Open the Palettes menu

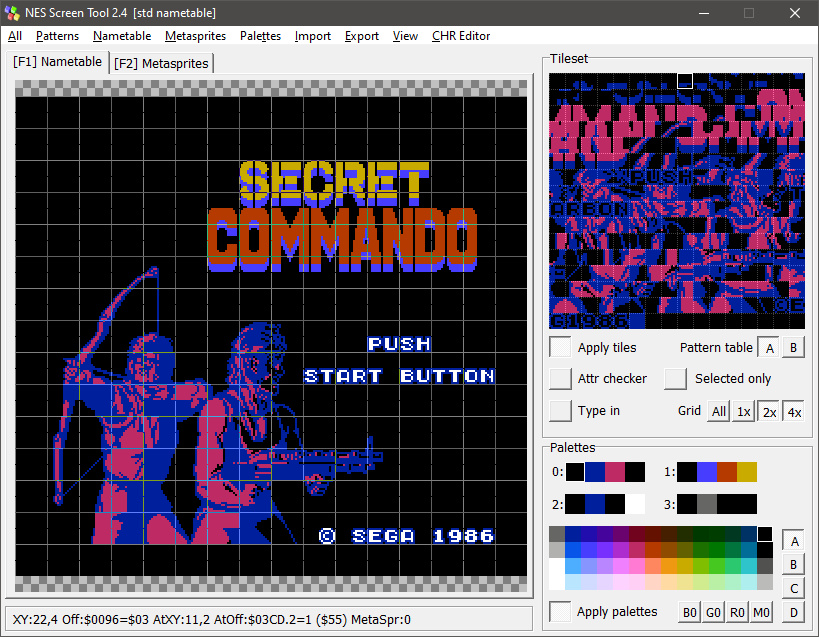click(x=260, y=36)
